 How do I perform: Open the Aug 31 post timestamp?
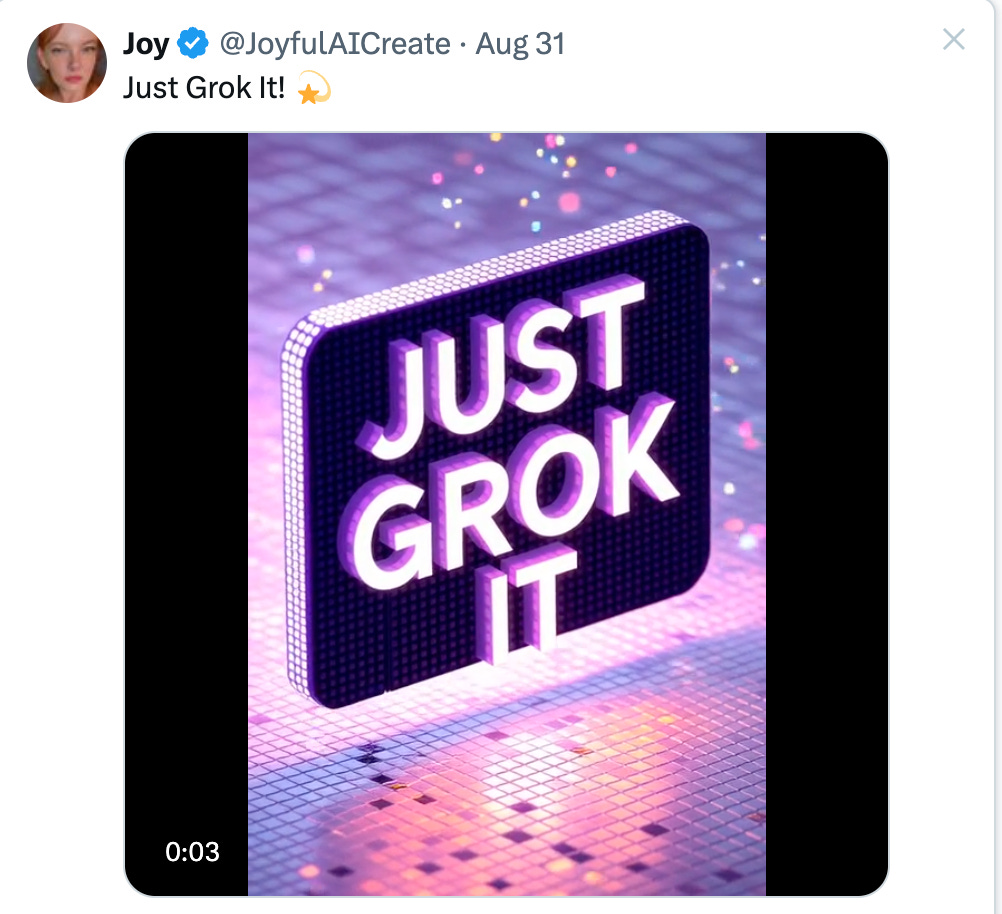coord(520,44)
